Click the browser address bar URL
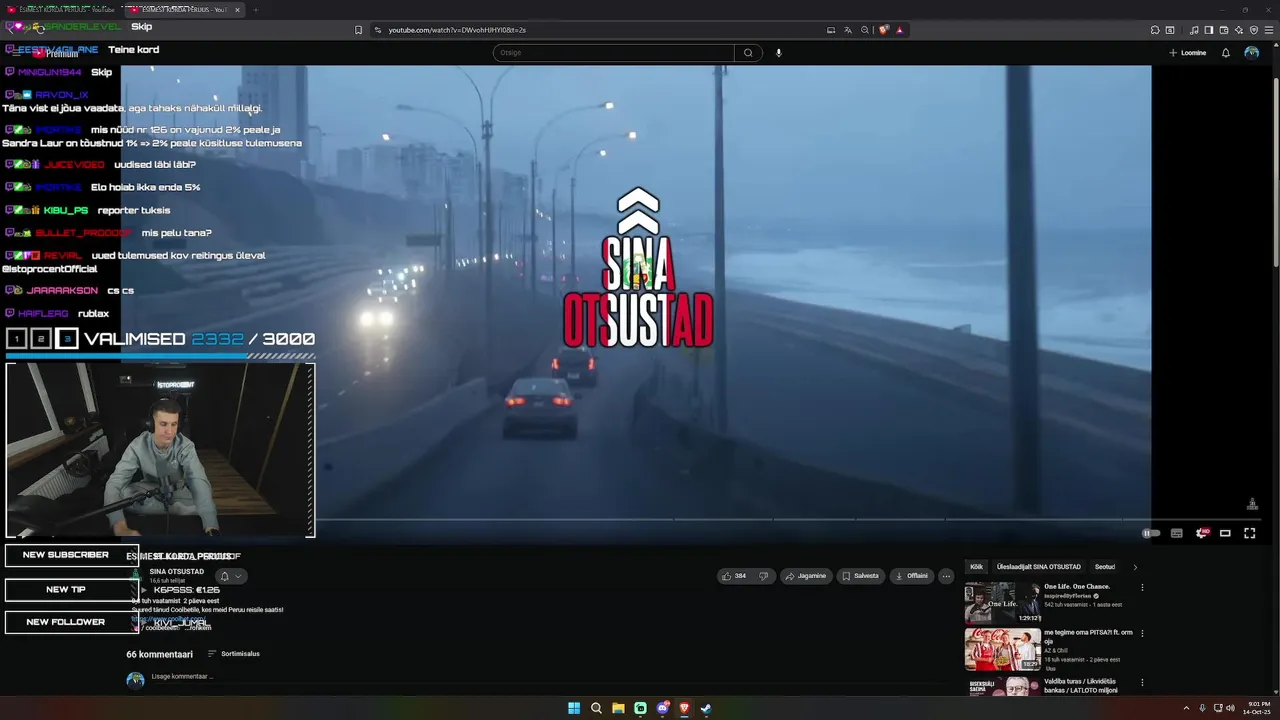This screenshot has height=720, width=1280. click(x=457, y=30)
